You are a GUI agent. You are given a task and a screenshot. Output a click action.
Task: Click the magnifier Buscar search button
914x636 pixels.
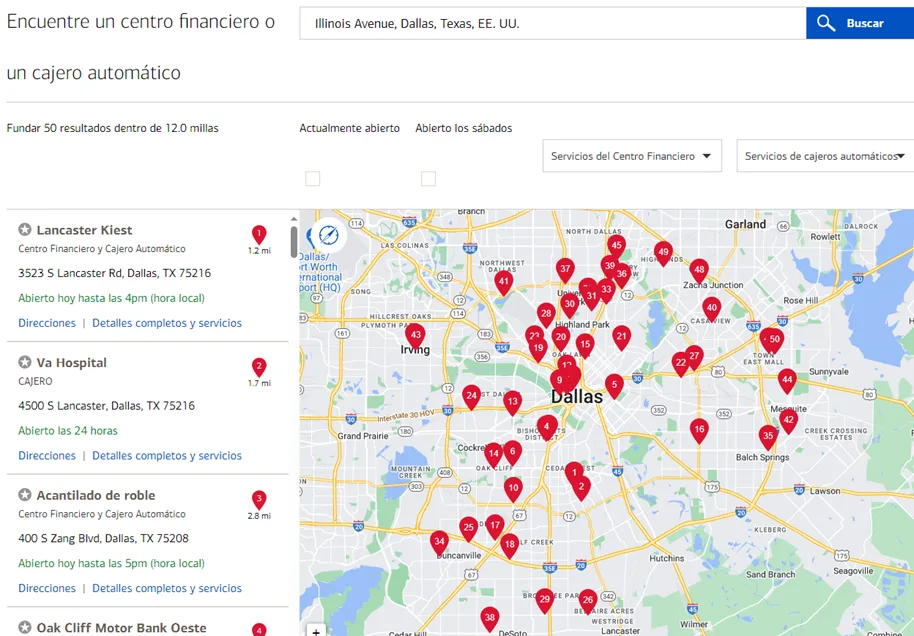[x=860, y=23]
